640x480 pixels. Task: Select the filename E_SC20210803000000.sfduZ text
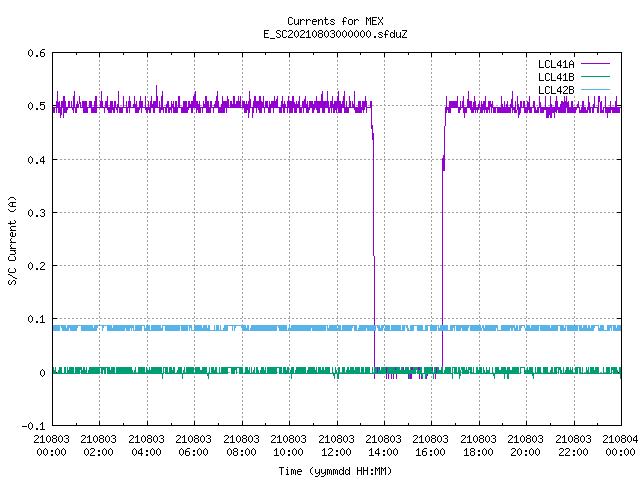tap(335, 34)
